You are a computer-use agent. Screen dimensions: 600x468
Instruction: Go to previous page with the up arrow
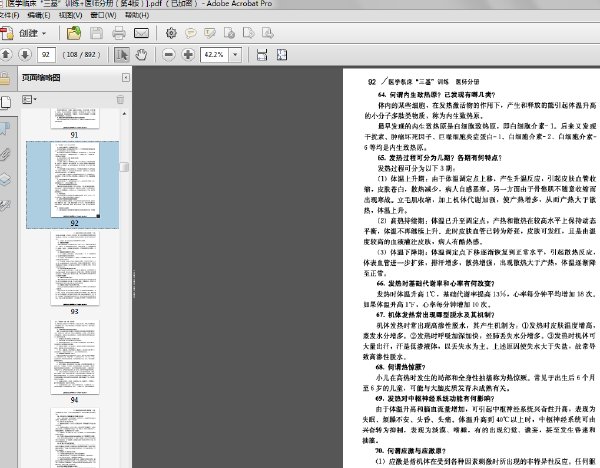[6, 55]
